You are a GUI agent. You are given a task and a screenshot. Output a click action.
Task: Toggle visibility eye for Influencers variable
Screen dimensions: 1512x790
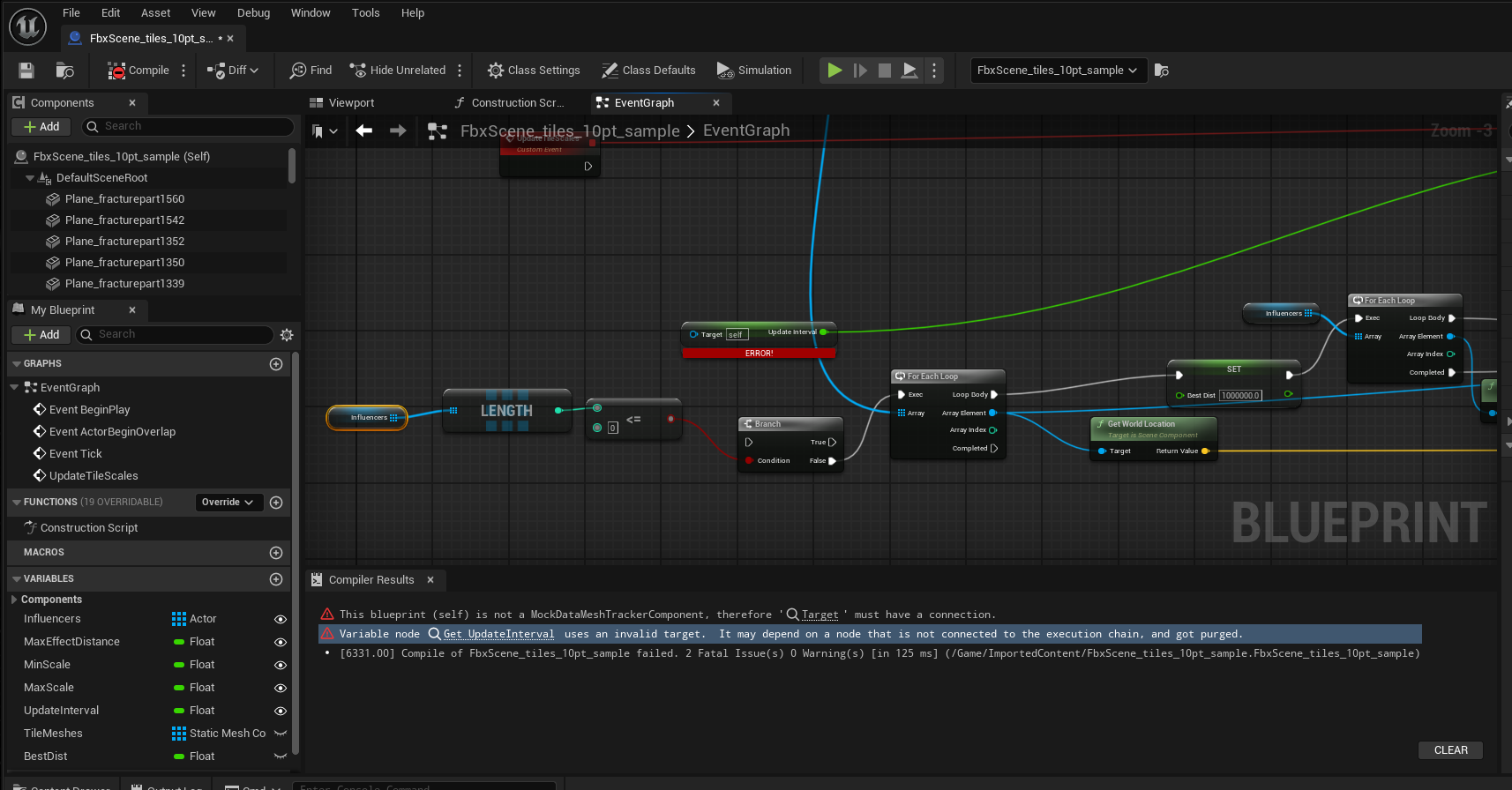point(281,620)
